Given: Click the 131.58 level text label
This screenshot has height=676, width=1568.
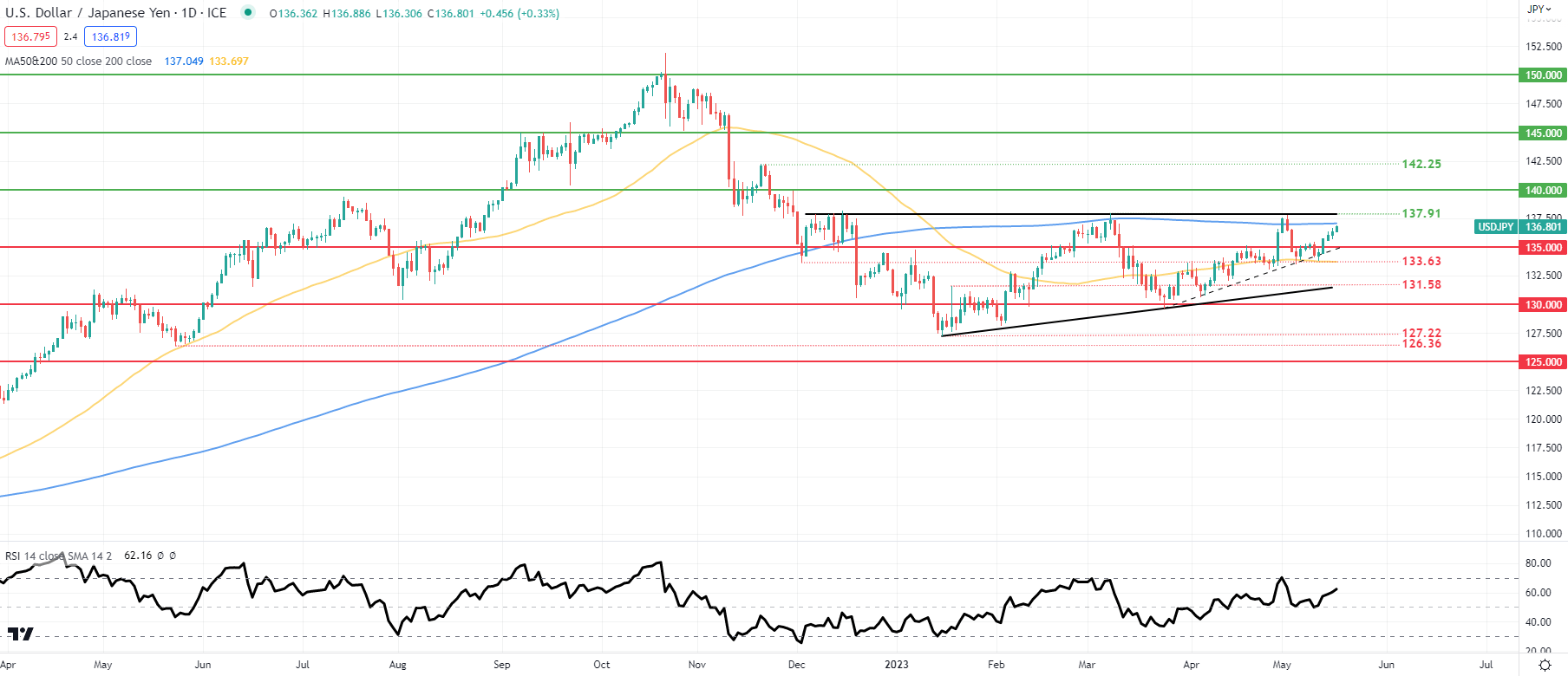Looking at the screenshot, I should point(1421,284).
